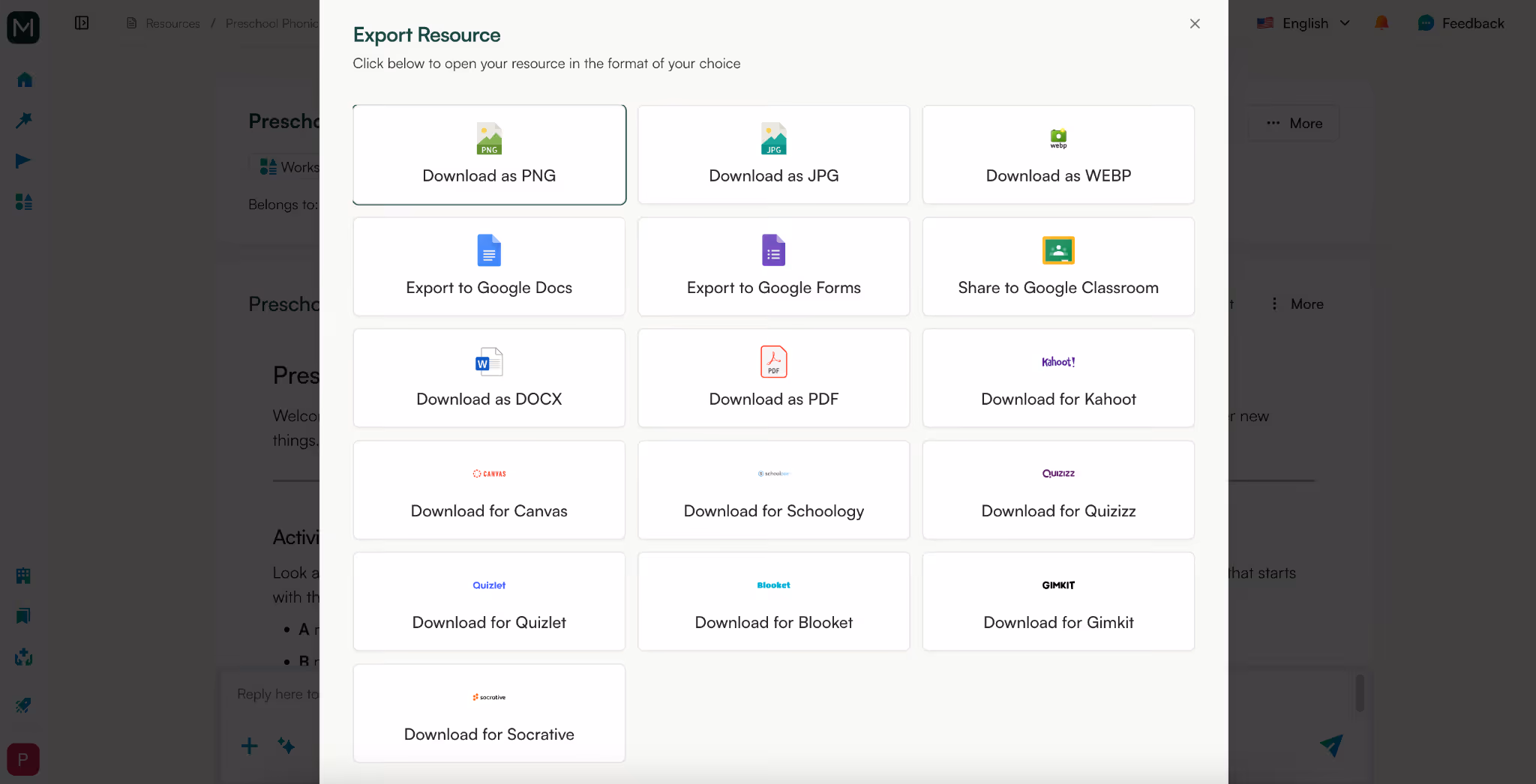Choose Download for Quizizz label
The height and width of the screenshot is (784, 1536).
point(1058,511)
